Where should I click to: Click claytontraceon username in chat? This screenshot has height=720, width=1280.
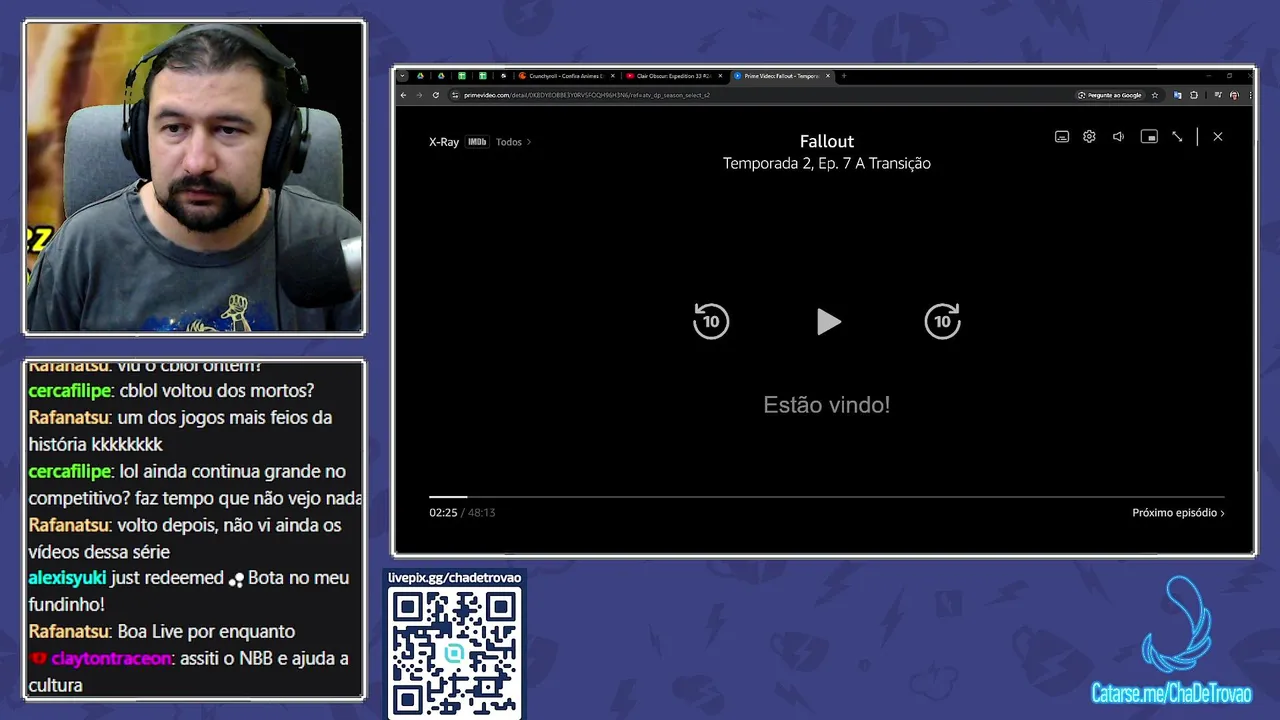111,659
